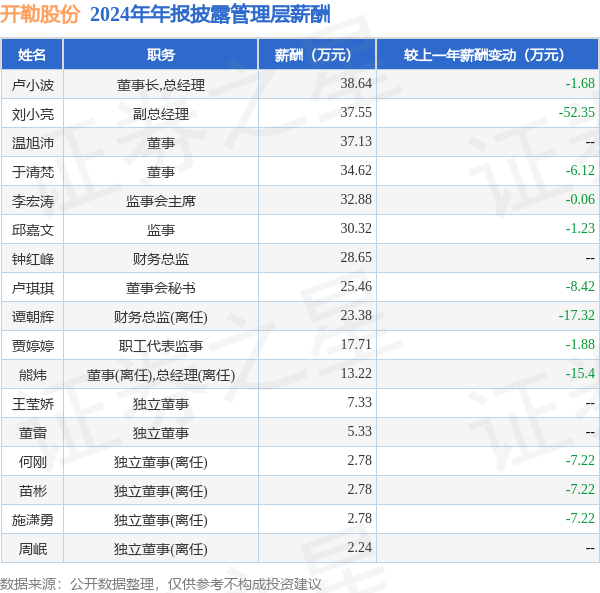The image size is (600, 593).
Task: Click the position 董事(离任),总经理(离任)
Action: click(x=161, y=375)
